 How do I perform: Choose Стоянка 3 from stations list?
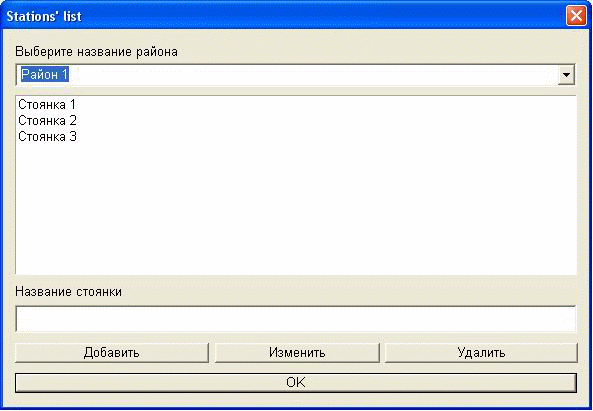(x=47, y=136)
